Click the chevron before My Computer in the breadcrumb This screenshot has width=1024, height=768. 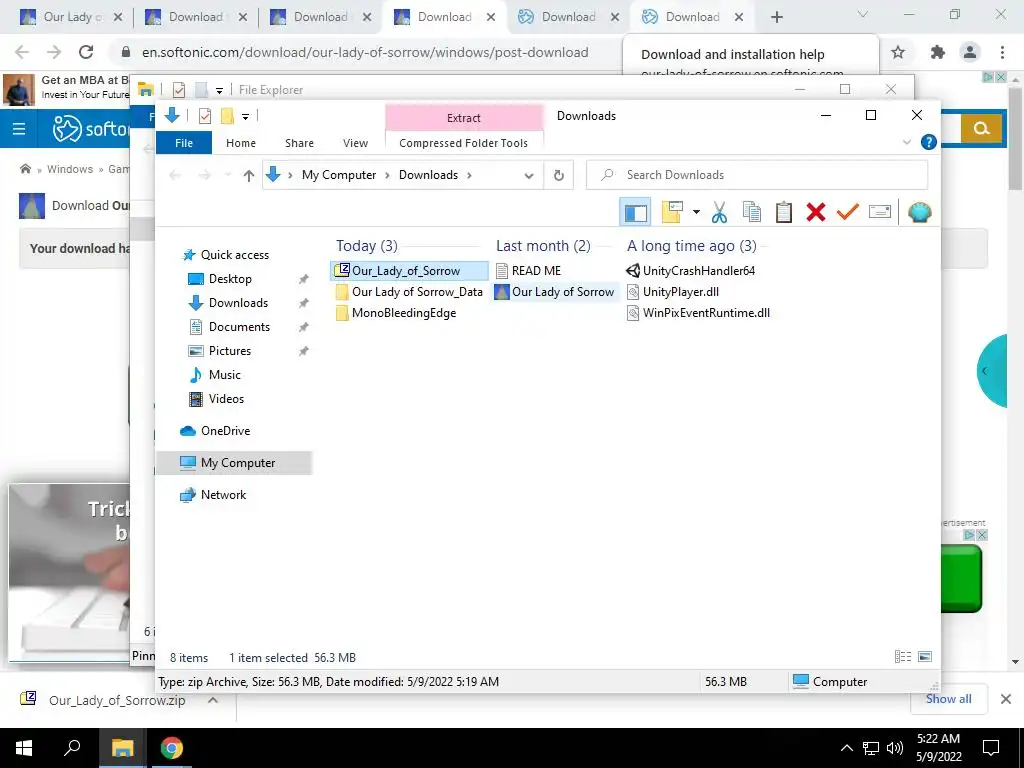click(x=290, y=175)
